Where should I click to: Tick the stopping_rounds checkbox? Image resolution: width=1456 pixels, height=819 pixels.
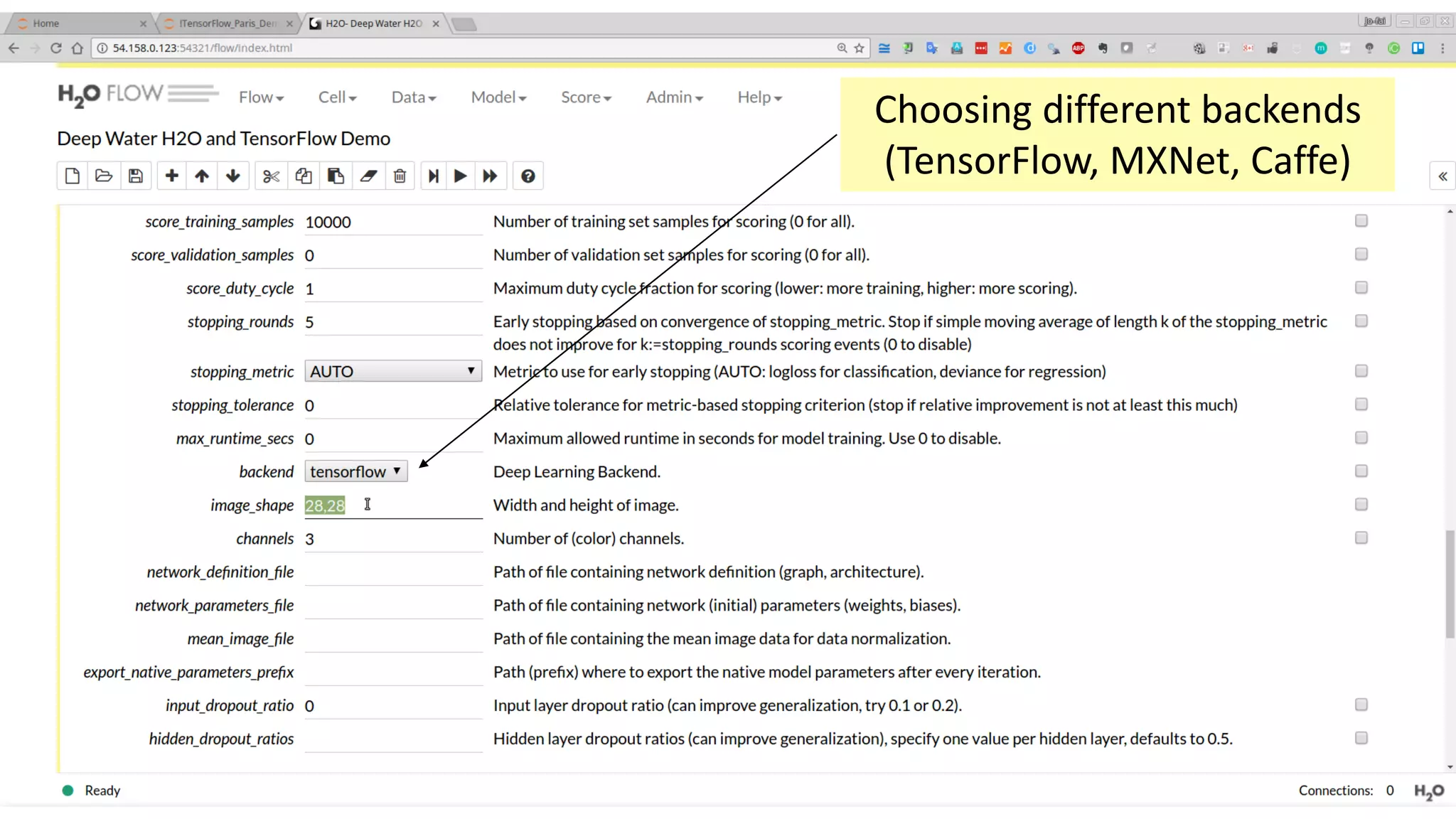pyautogui.click(x=1361, y=321)
